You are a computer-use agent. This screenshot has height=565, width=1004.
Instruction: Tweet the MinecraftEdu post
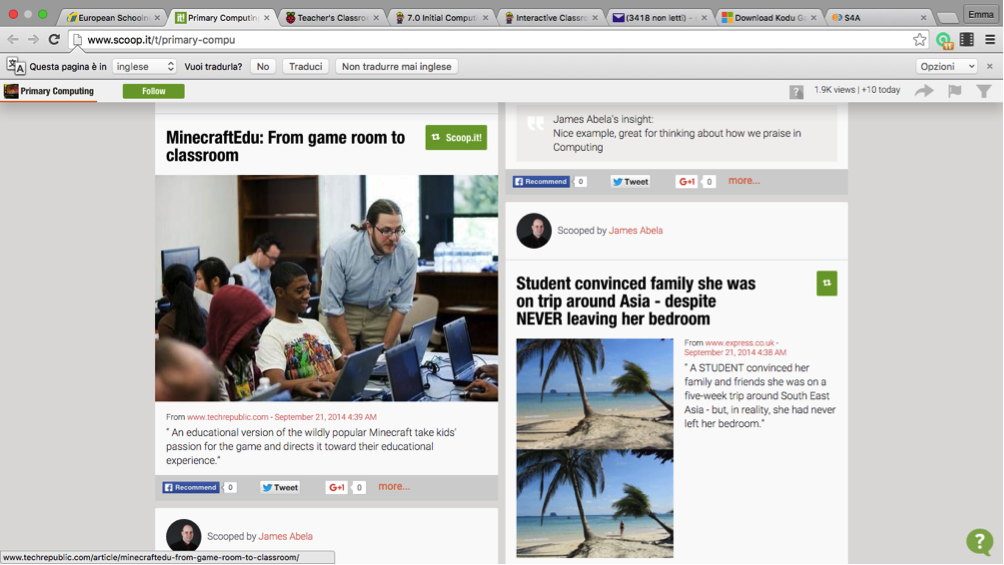point(280,487)
